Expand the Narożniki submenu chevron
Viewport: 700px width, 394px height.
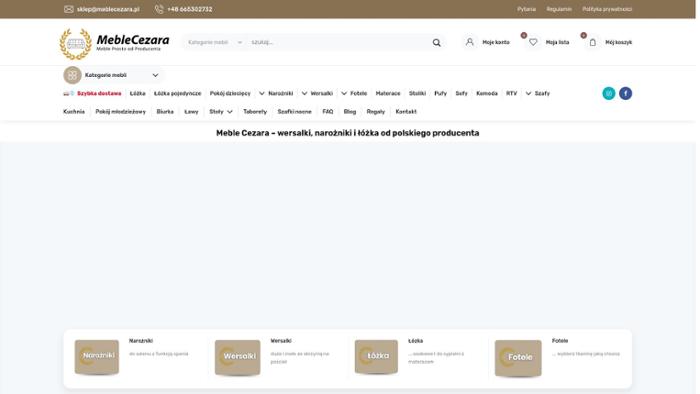click(262, 93)
